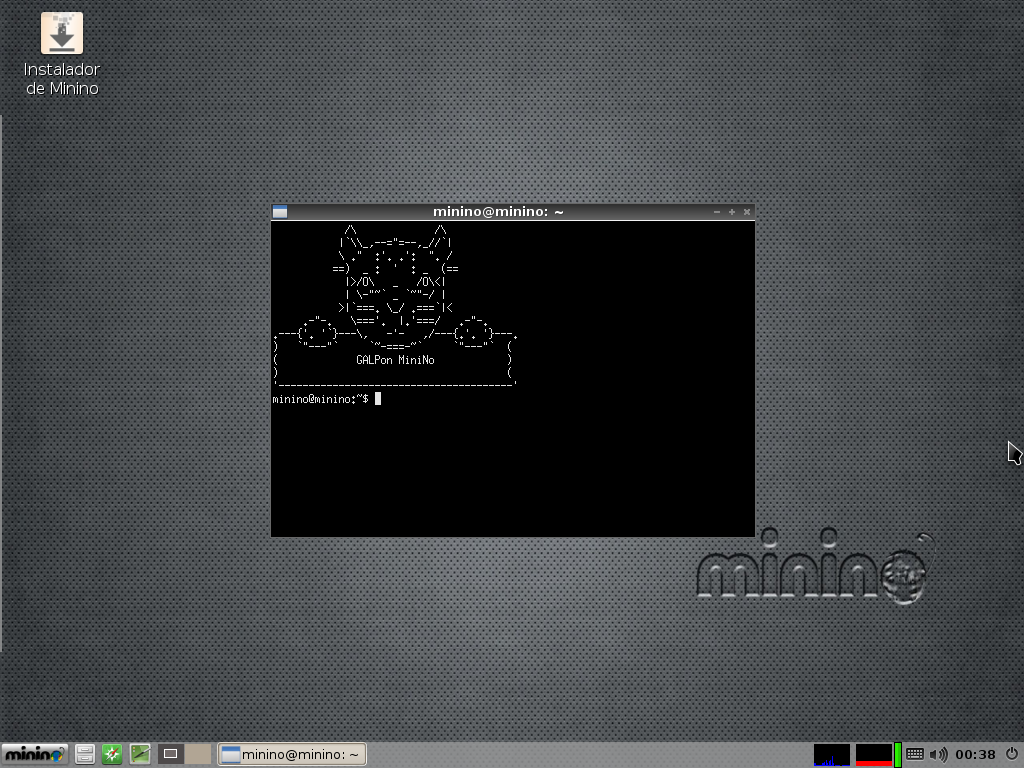Screen dimensions: 1024x768
Task: Click the green battery level indicator
Action: pyautogui.click(x=898, y=755)
